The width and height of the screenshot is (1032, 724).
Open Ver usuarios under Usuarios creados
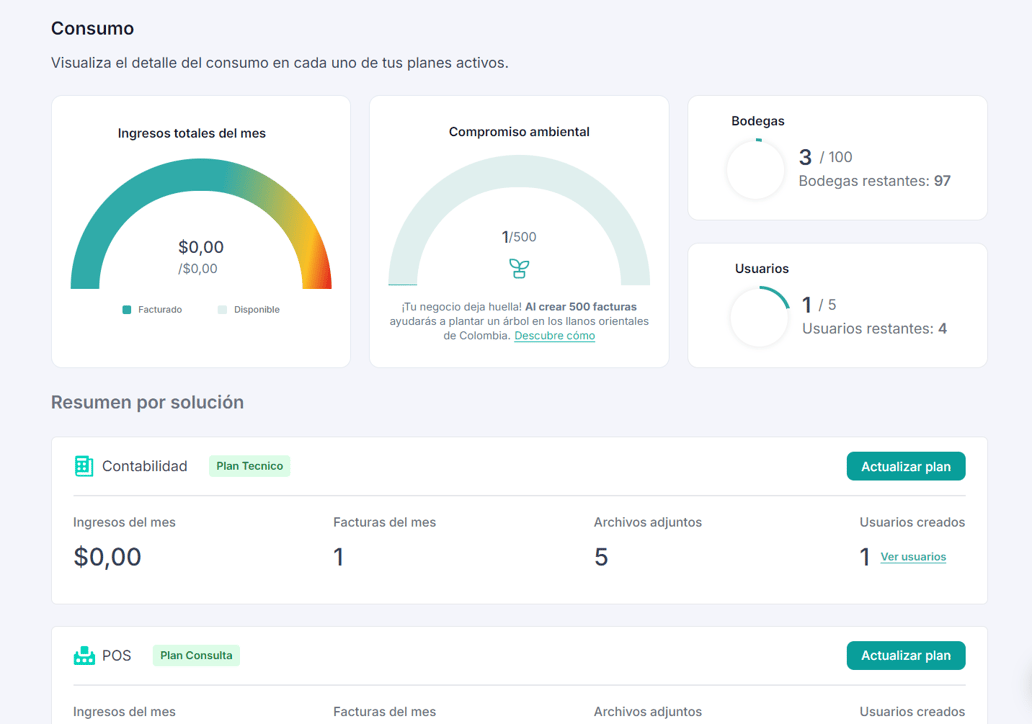[x=913, y=557]
